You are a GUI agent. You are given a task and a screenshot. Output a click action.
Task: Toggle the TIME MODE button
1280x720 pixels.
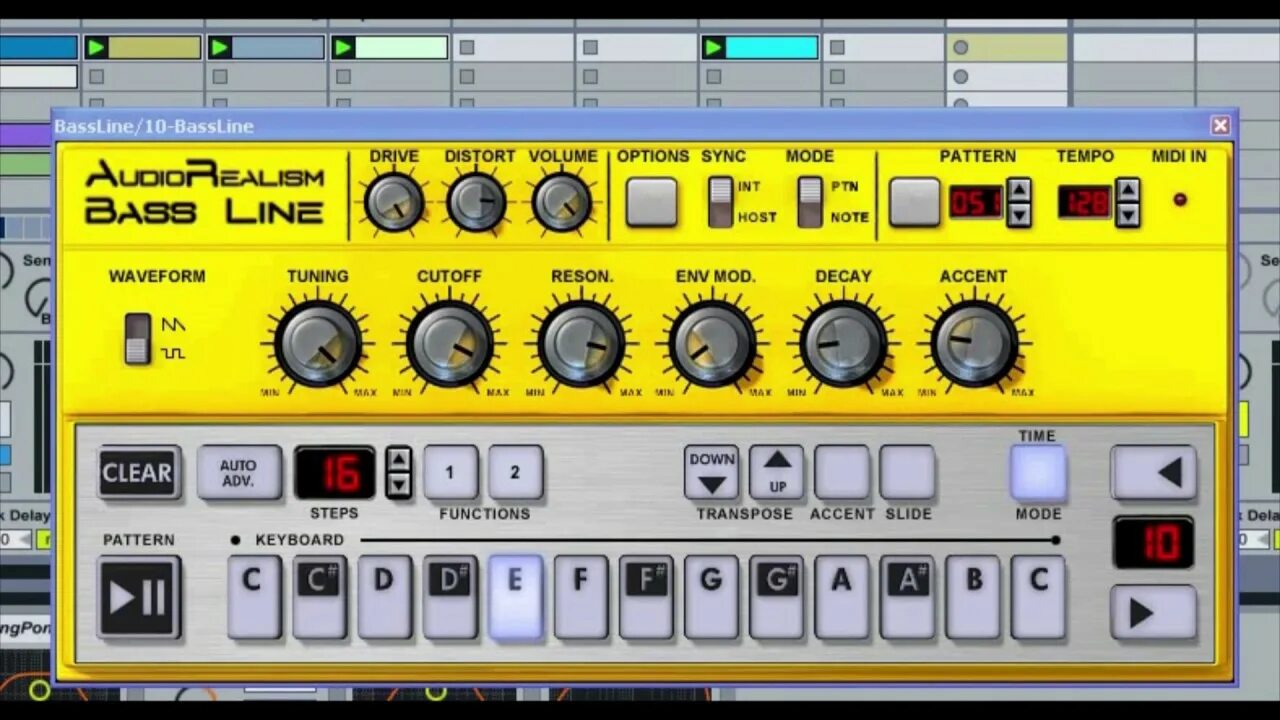(x=1038, y=472)
